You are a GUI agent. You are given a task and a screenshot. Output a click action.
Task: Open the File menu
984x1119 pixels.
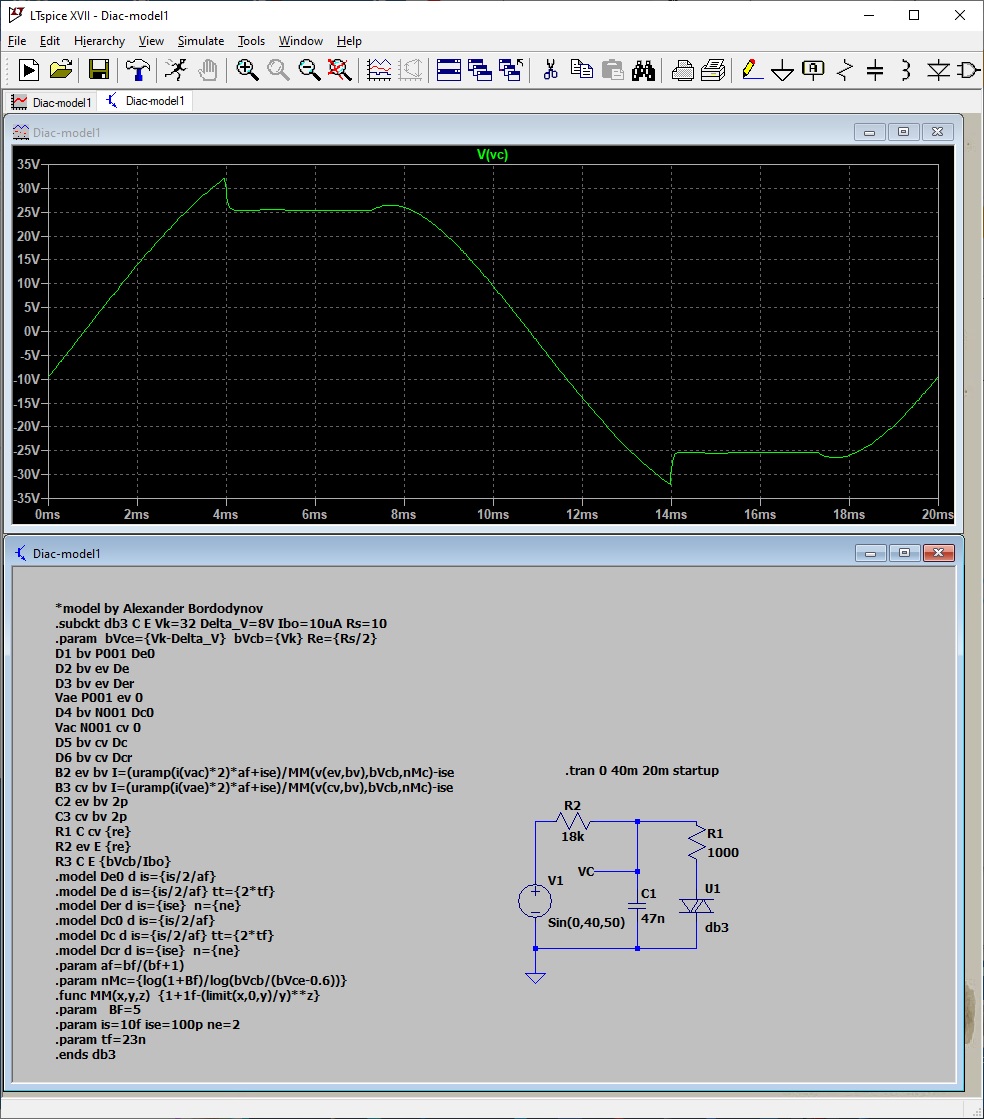tap(17, 41)
